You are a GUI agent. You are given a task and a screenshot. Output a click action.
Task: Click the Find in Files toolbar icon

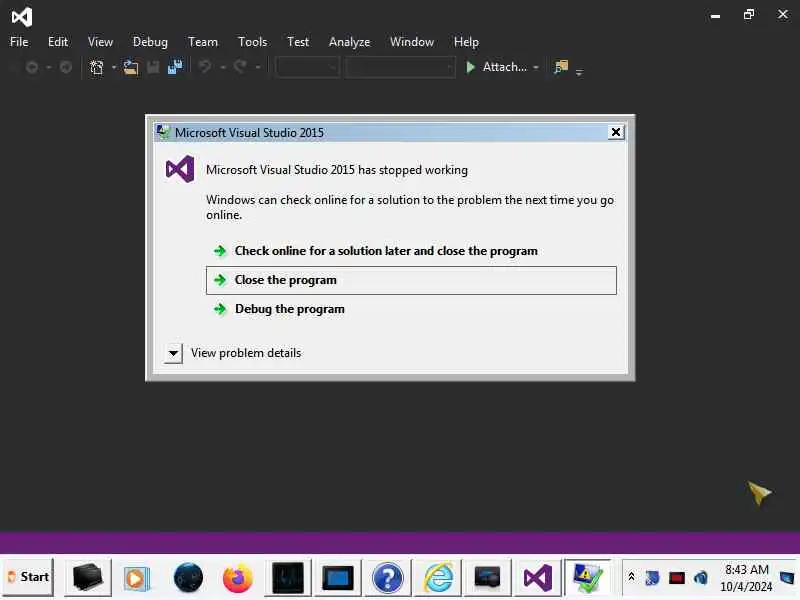point(561,67)
